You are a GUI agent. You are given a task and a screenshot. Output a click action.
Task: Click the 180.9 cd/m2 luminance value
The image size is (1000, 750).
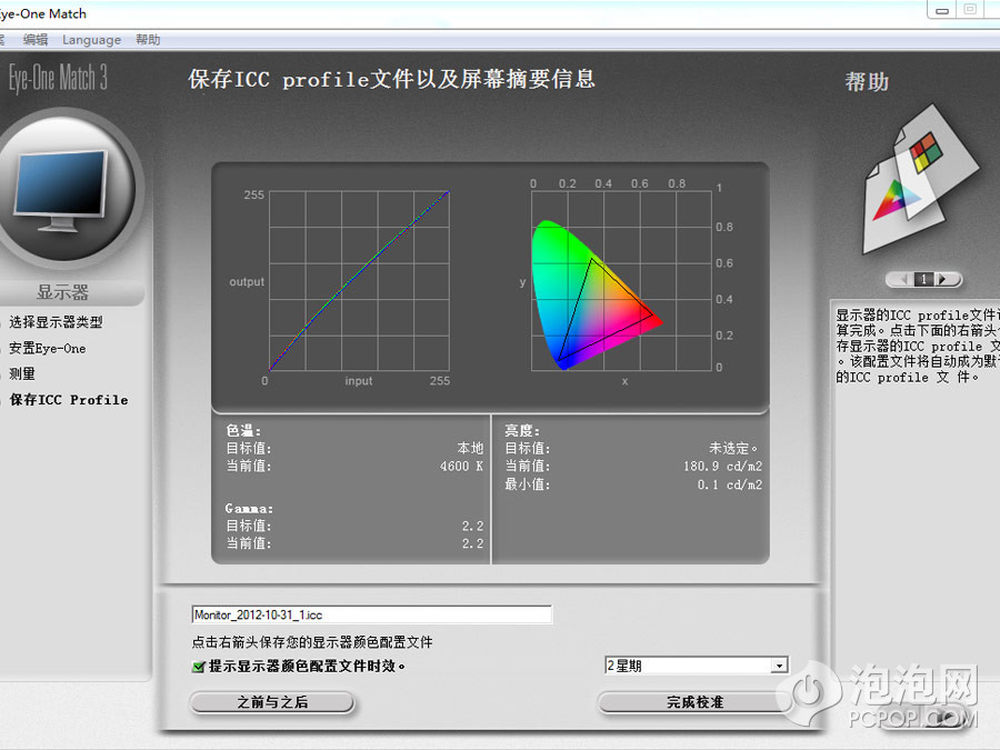pyautogui.click(x=723, y=466)
